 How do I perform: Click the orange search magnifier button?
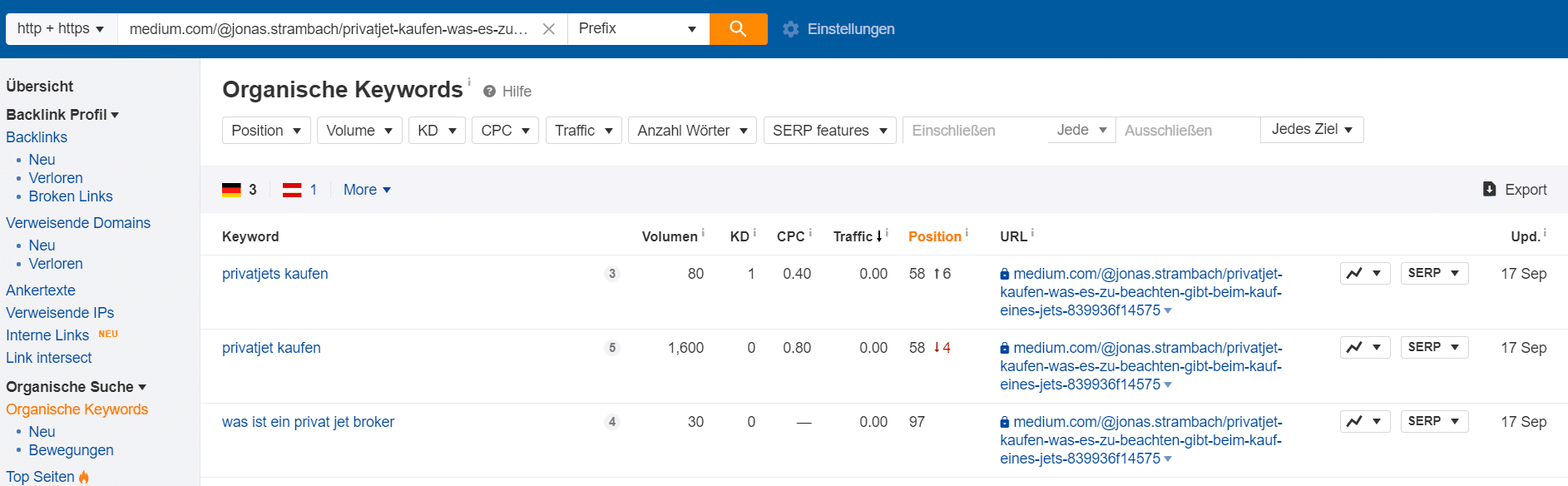(738, 29)
